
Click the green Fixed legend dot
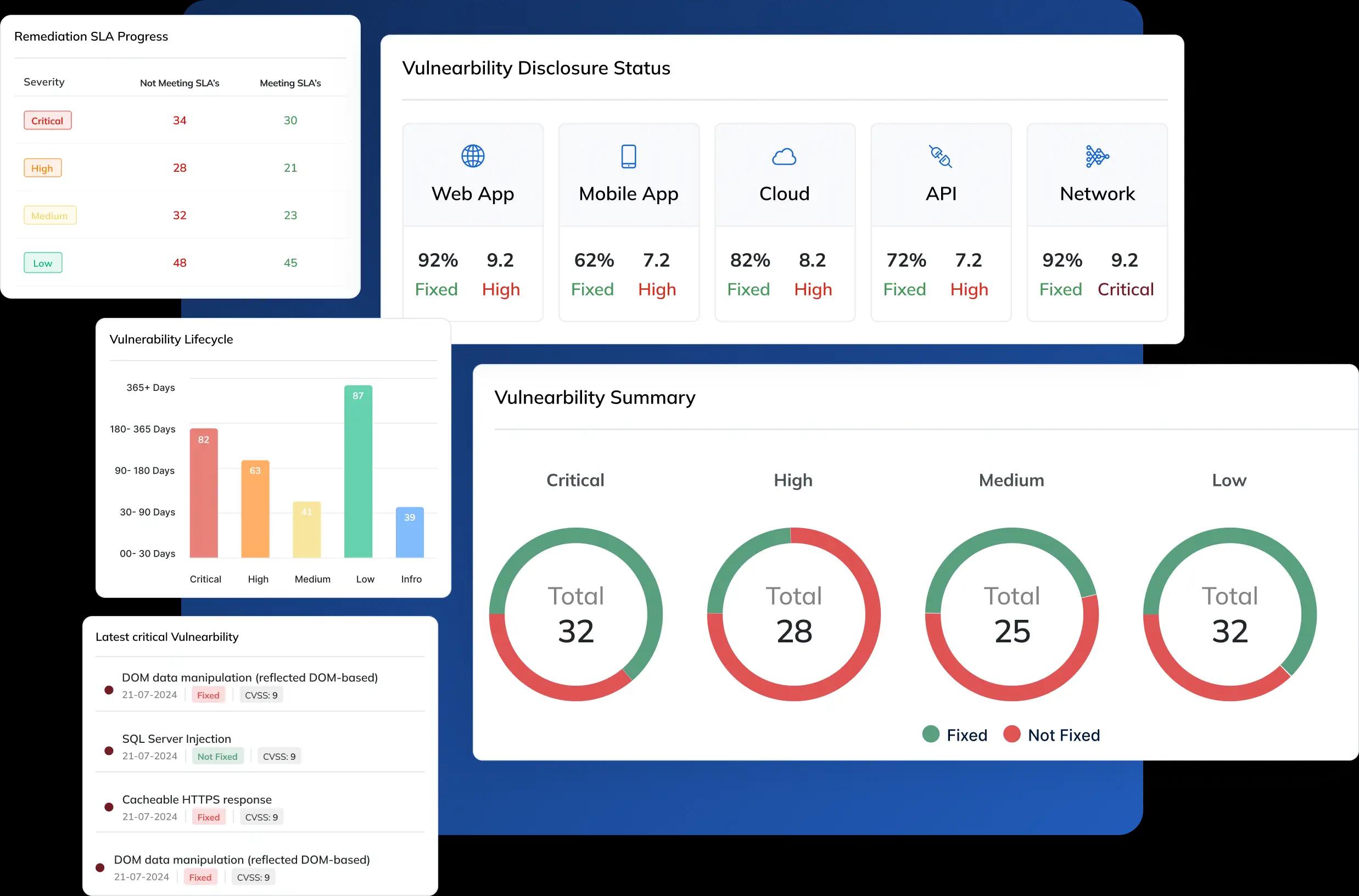[x=930, y=734]
